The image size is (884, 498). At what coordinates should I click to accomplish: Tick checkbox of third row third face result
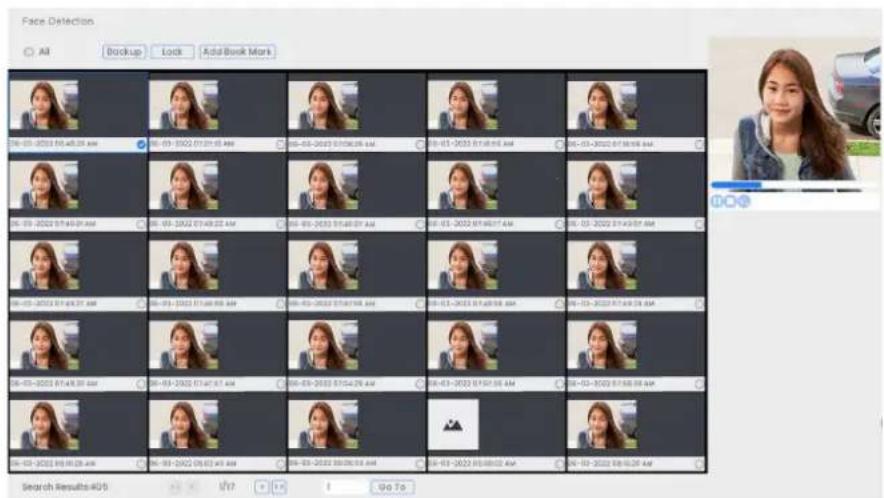coord(420,304)
